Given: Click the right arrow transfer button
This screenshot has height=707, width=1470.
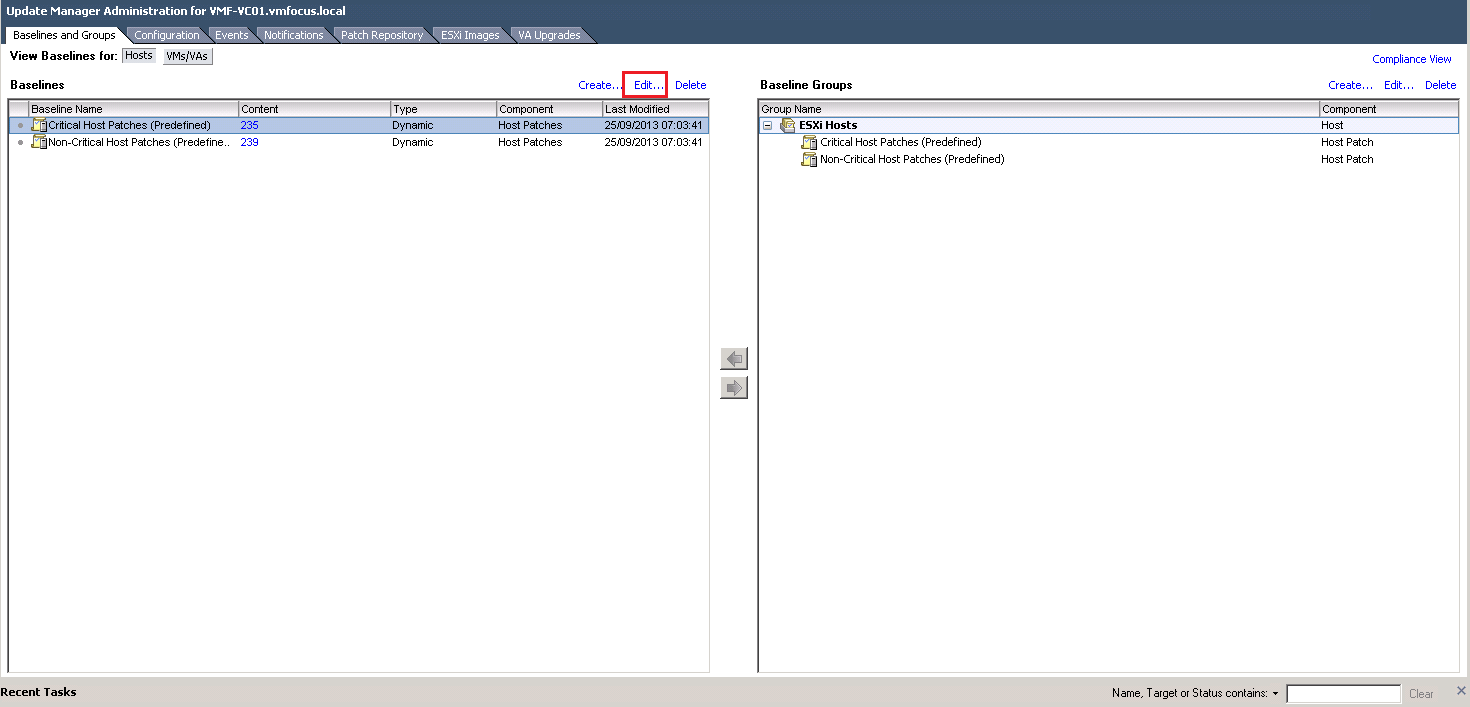Looking at the screenshot, I should pyautogui.click(x=734, y=388).
